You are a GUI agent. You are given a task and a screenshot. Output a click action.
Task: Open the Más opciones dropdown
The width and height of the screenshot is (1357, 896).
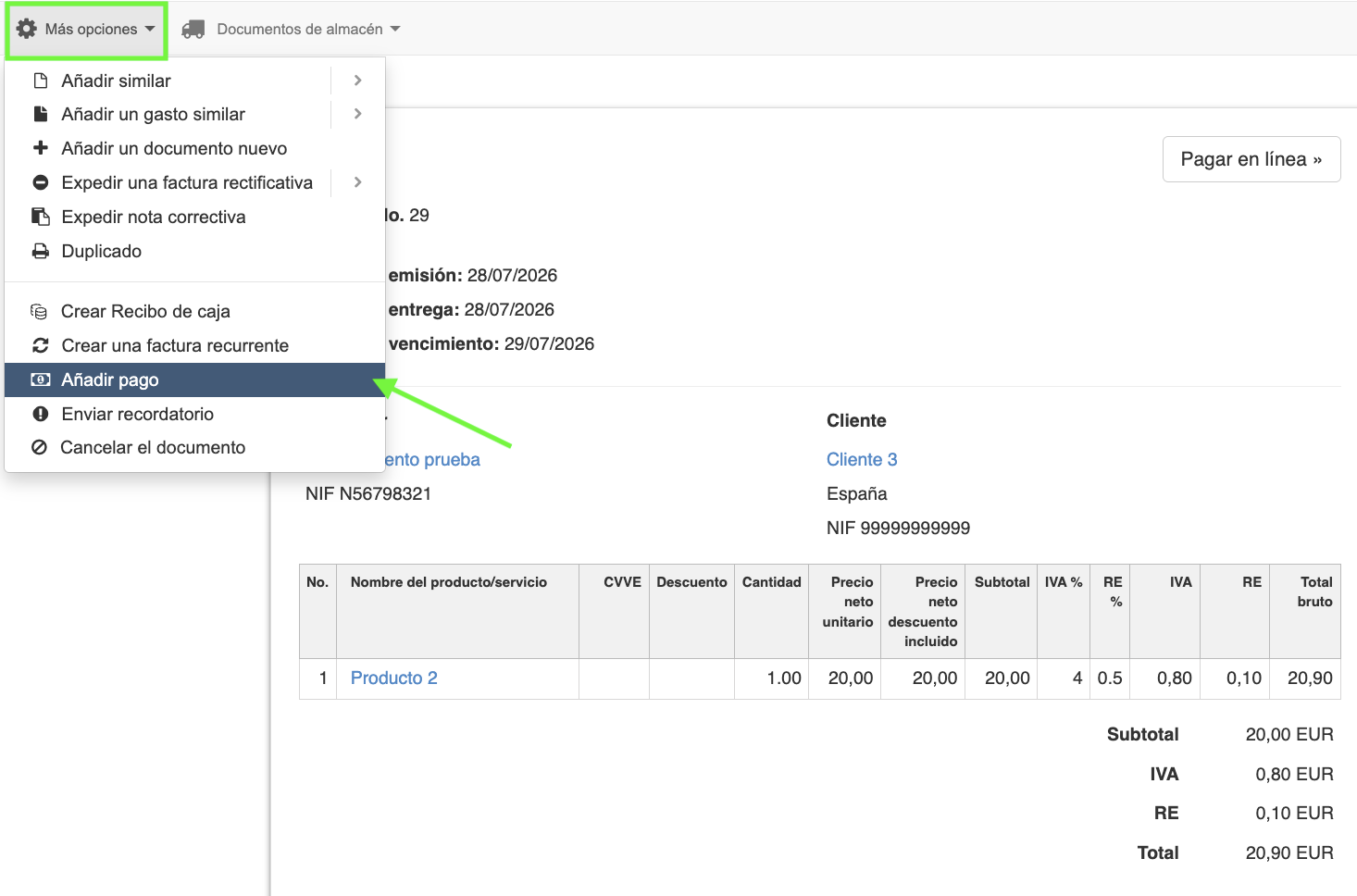point(86,30)
